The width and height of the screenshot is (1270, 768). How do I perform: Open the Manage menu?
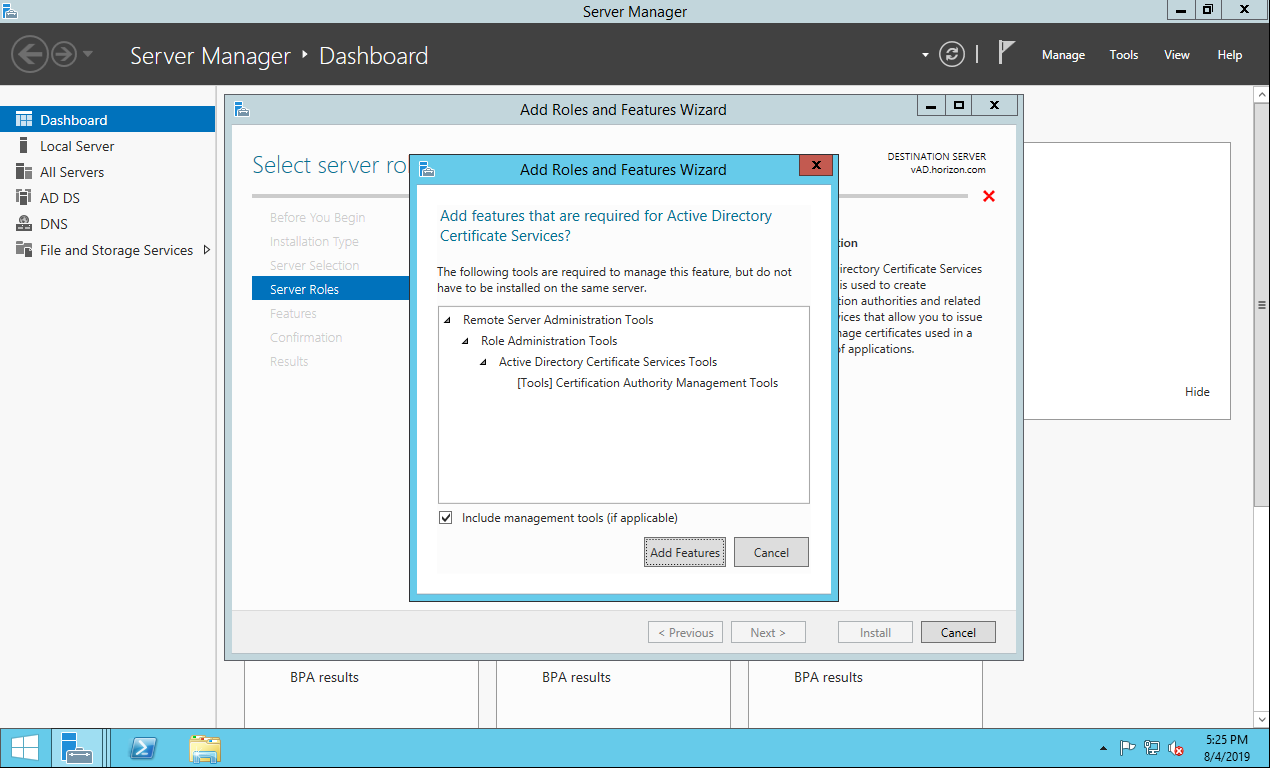[x=1063, y=55]
